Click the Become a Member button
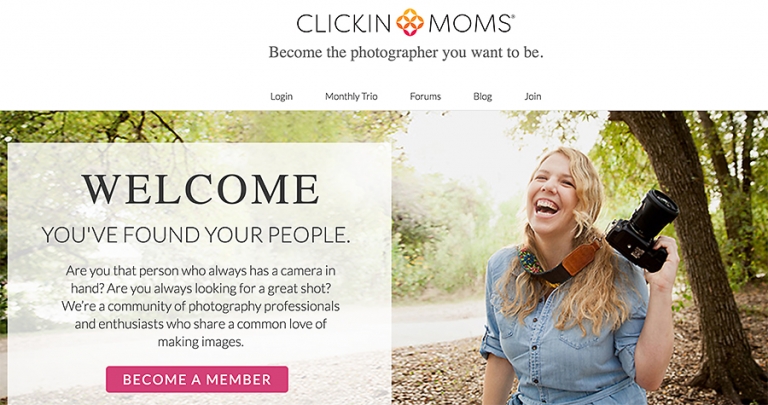Viewport: 768px width, 405px height. click(197, 379)
